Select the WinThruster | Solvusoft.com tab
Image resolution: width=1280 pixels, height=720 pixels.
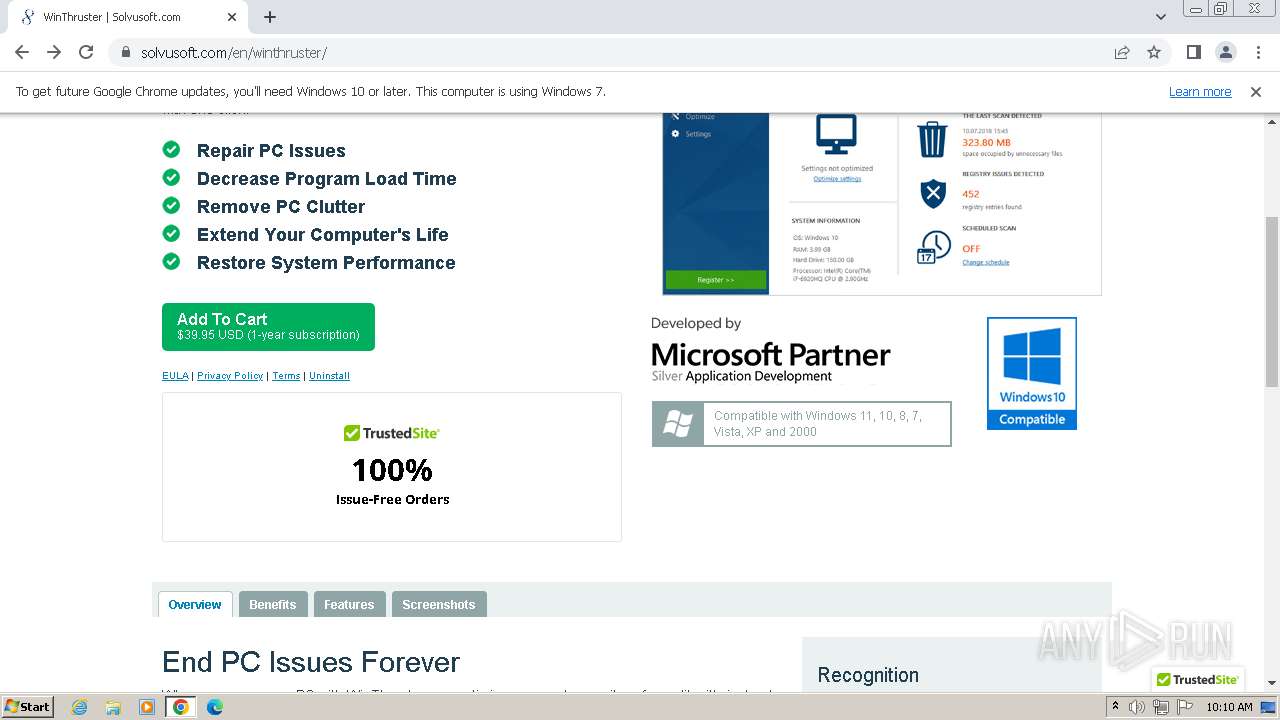pos(128,17)
